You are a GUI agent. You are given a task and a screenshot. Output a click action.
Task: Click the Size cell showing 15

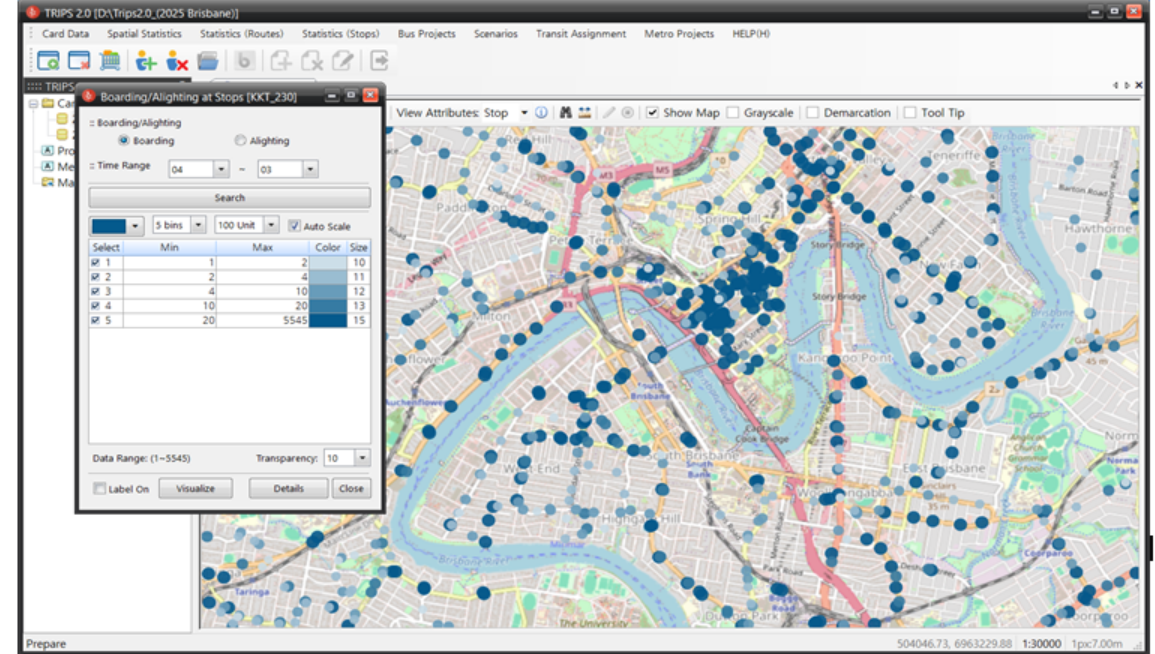pyautogui.click(x=359, y=320)
